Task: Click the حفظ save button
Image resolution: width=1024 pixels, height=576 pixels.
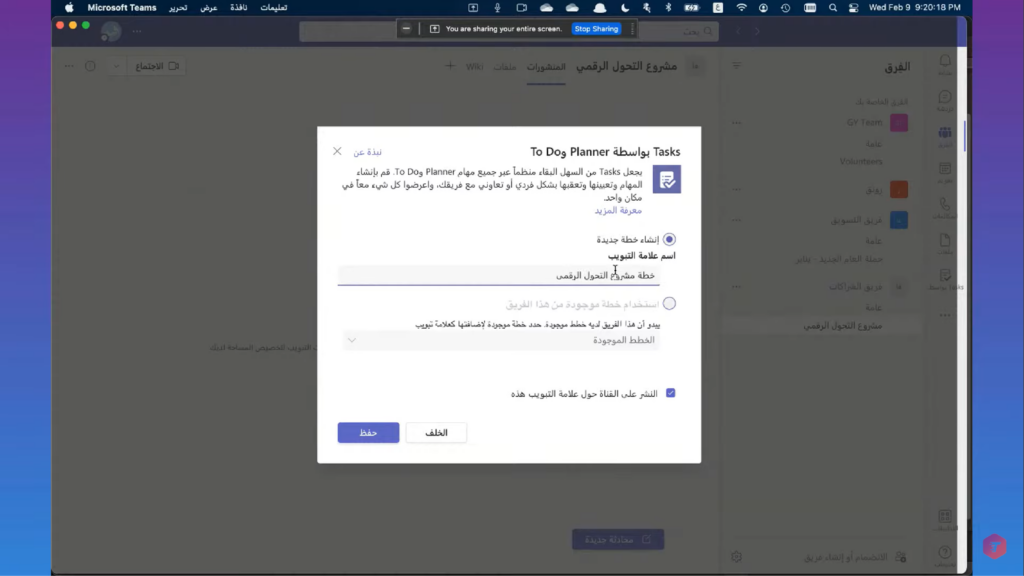Action: 368,433
